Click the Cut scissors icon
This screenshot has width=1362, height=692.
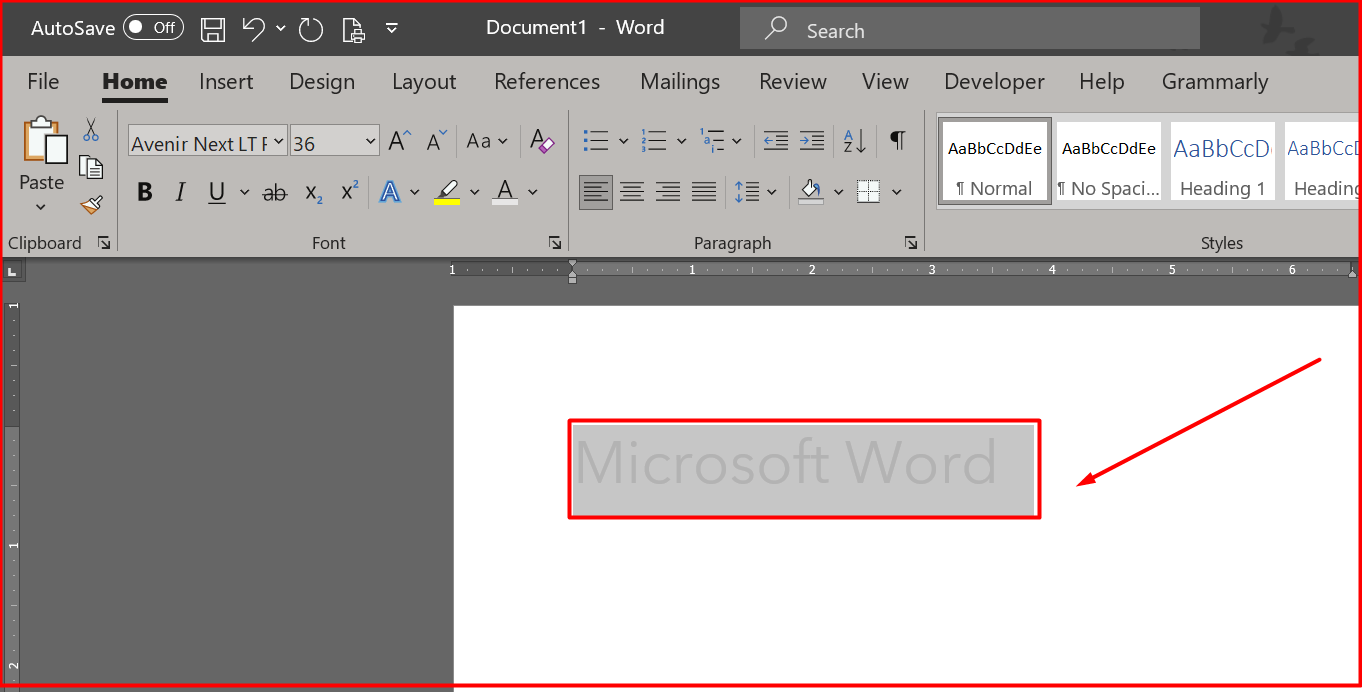pyautogui.click(x=91, y=130)
